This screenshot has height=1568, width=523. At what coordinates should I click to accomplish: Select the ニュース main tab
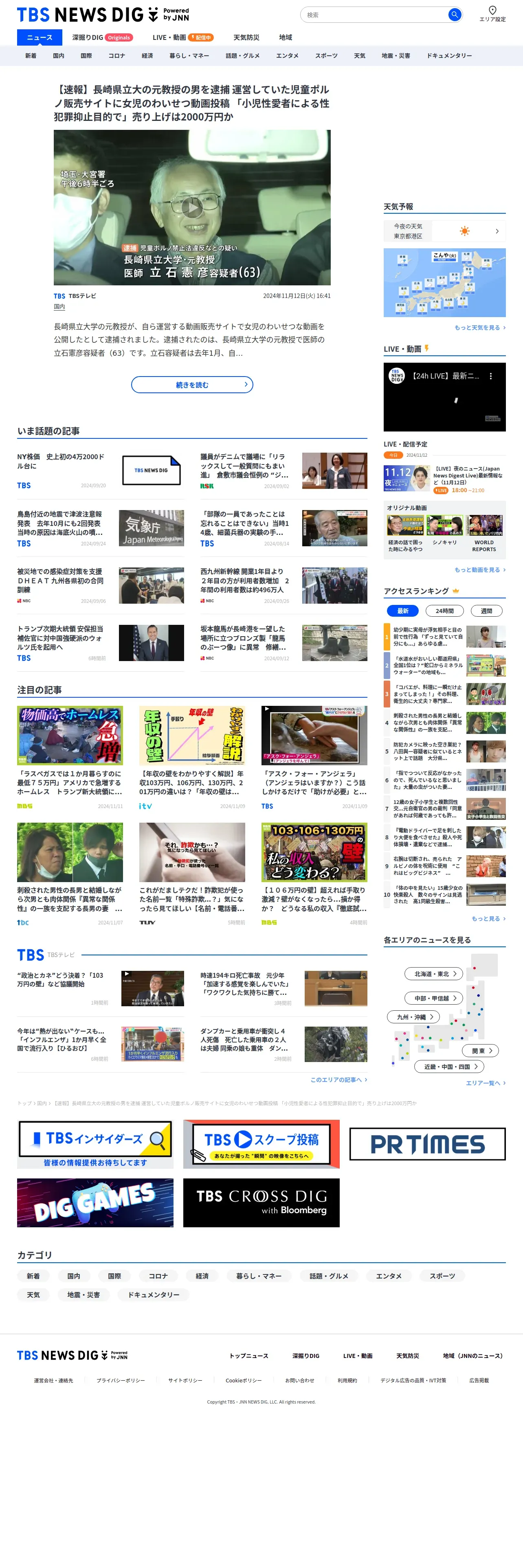tap(40, 37)
